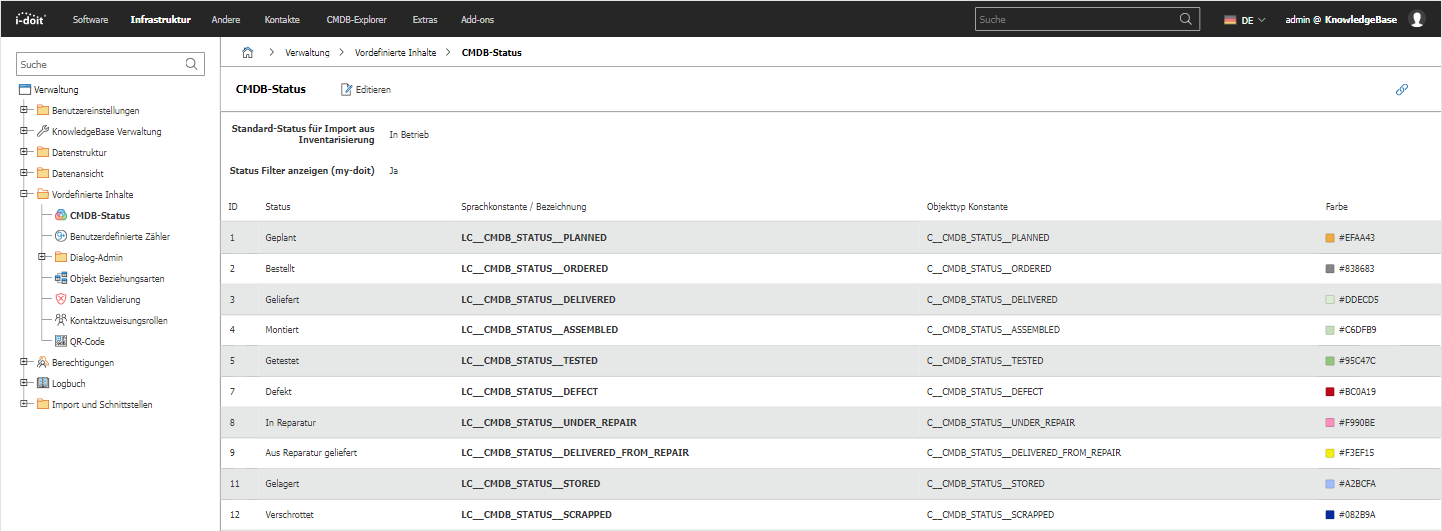Click the user avatar icon

click(x=1416, y=19)
